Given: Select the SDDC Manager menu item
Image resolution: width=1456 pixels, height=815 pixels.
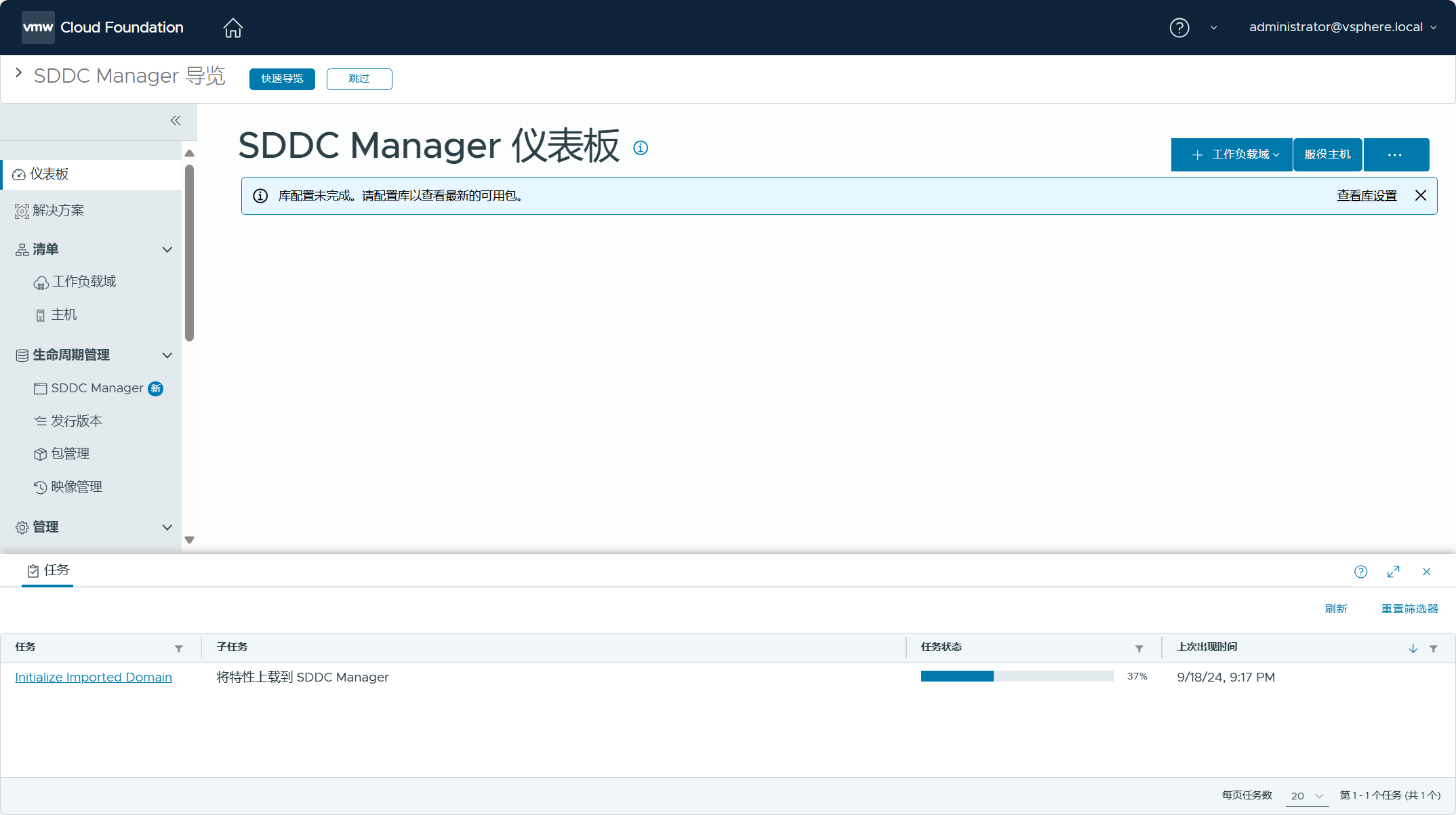Looking at the screenshot, I should click(x=97, y=387).
